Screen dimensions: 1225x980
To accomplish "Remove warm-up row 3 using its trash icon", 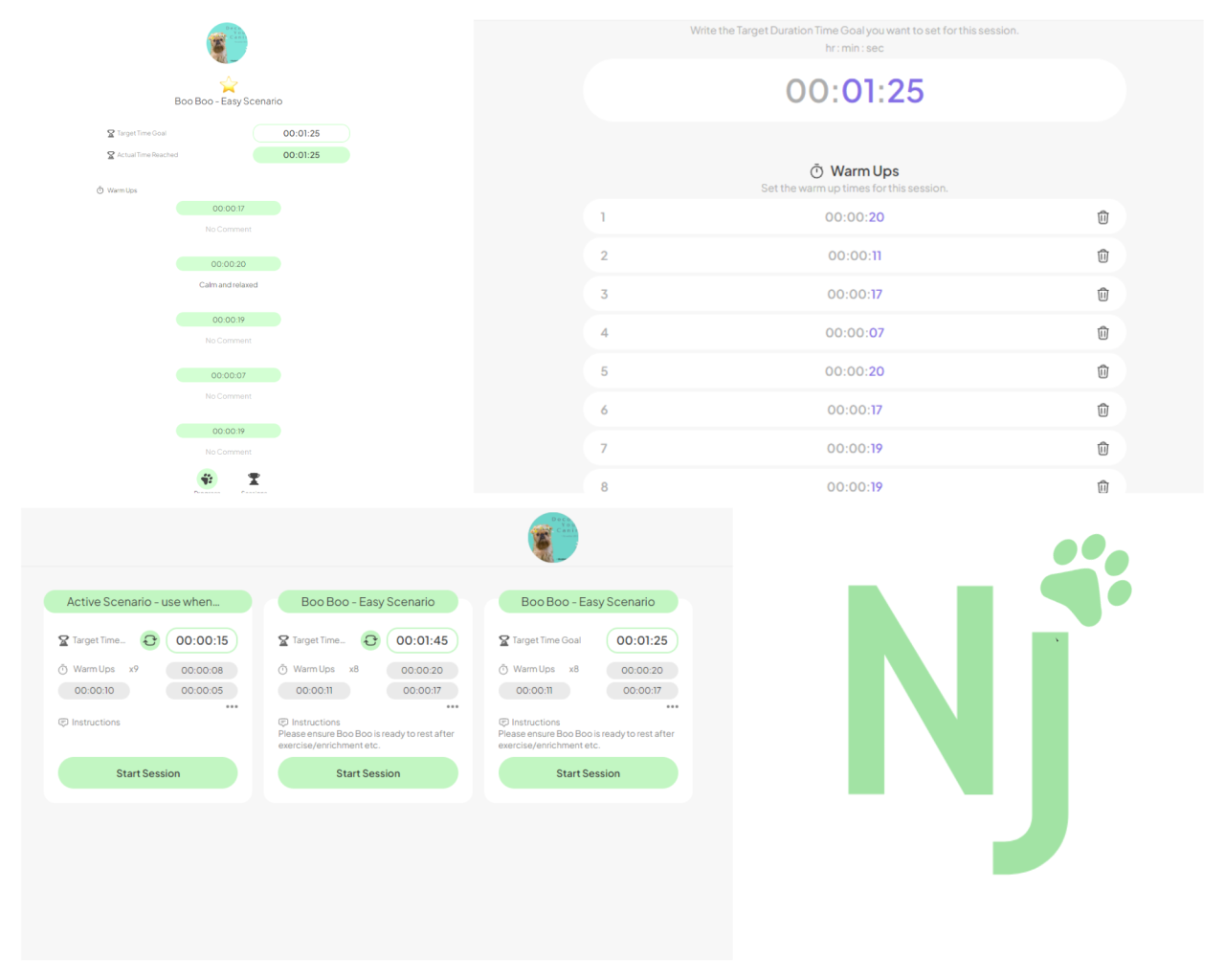I will pos(1102,294).
